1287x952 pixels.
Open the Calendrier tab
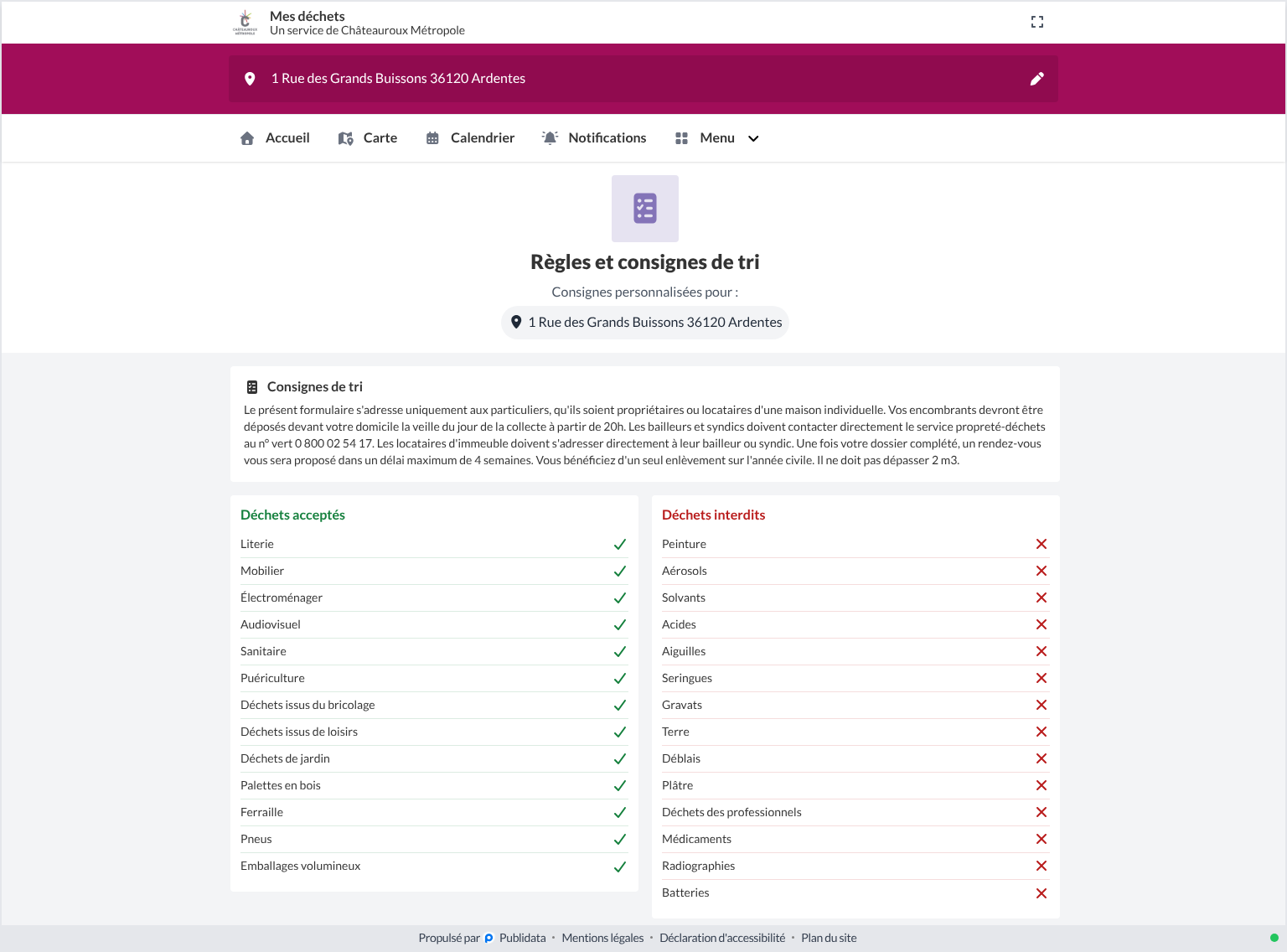point(470,138)
